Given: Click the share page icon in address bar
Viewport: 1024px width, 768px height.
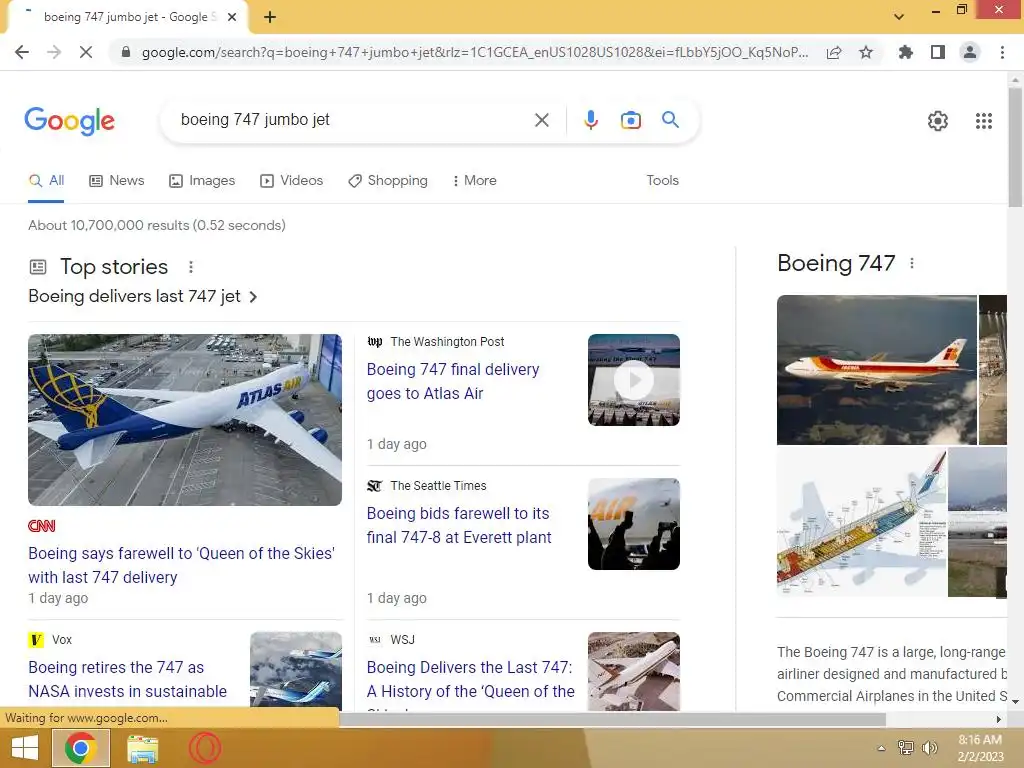Looking at the screenshot, I should click(834, 52).
